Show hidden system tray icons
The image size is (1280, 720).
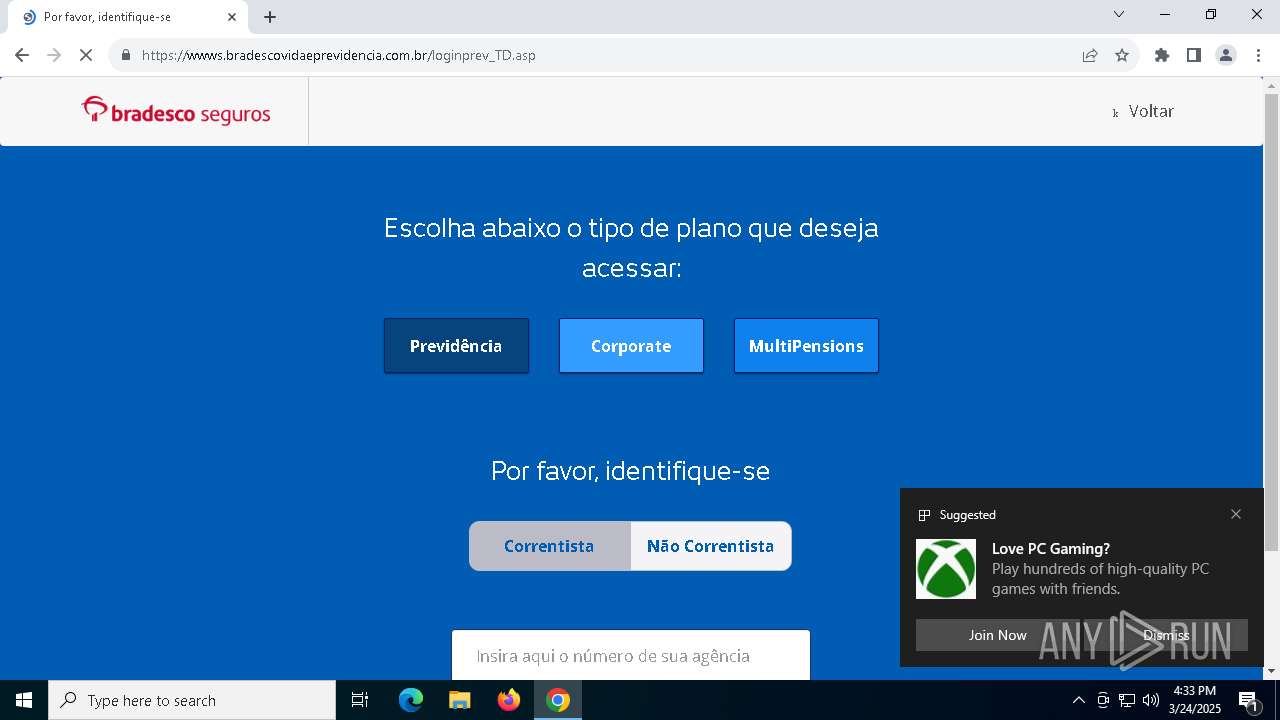pyautogui.click(x=1078, y=700)
